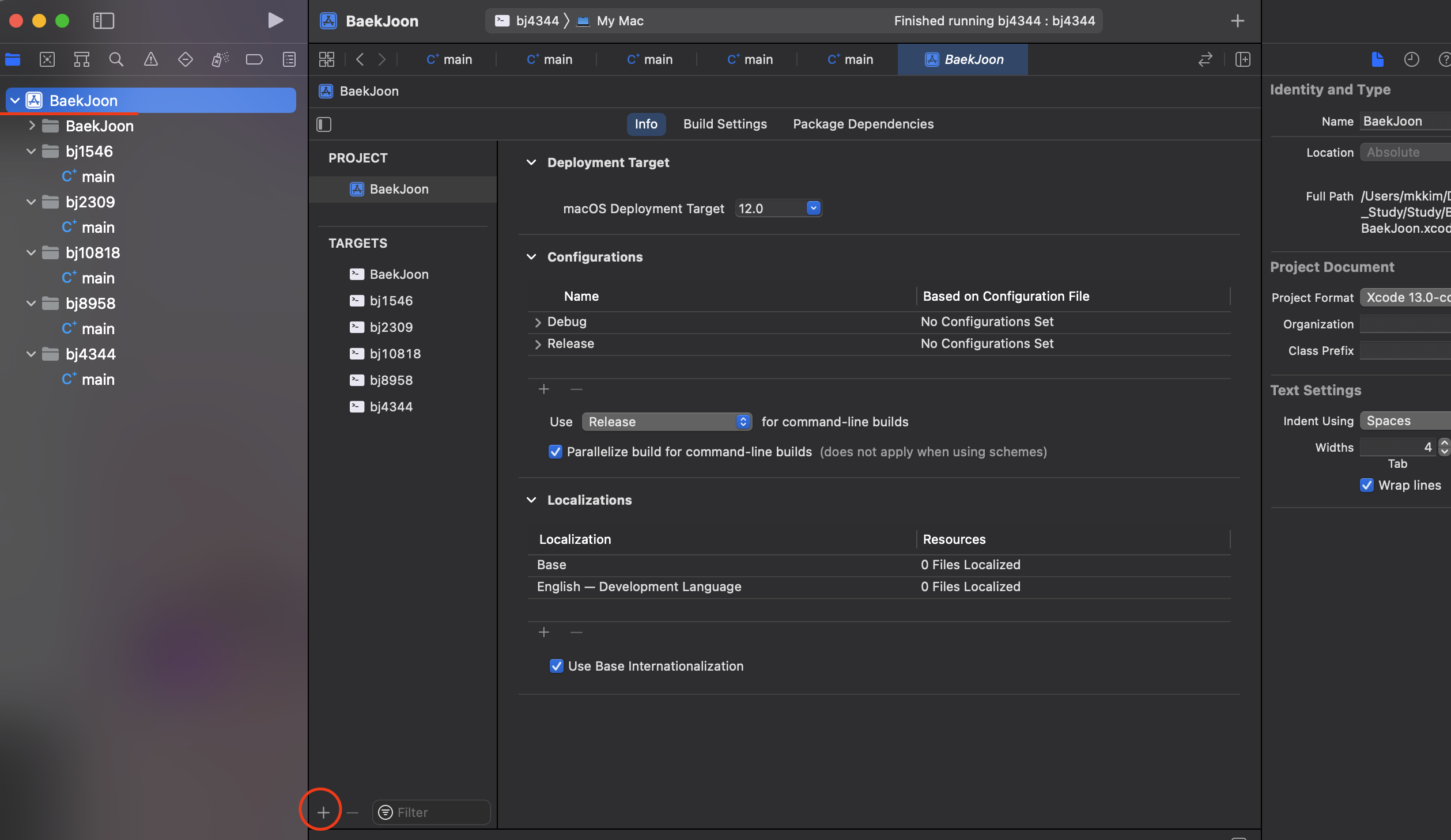Add editor on right icon
Viewport: 1451px width, 840px height.
pos(1242,59)
